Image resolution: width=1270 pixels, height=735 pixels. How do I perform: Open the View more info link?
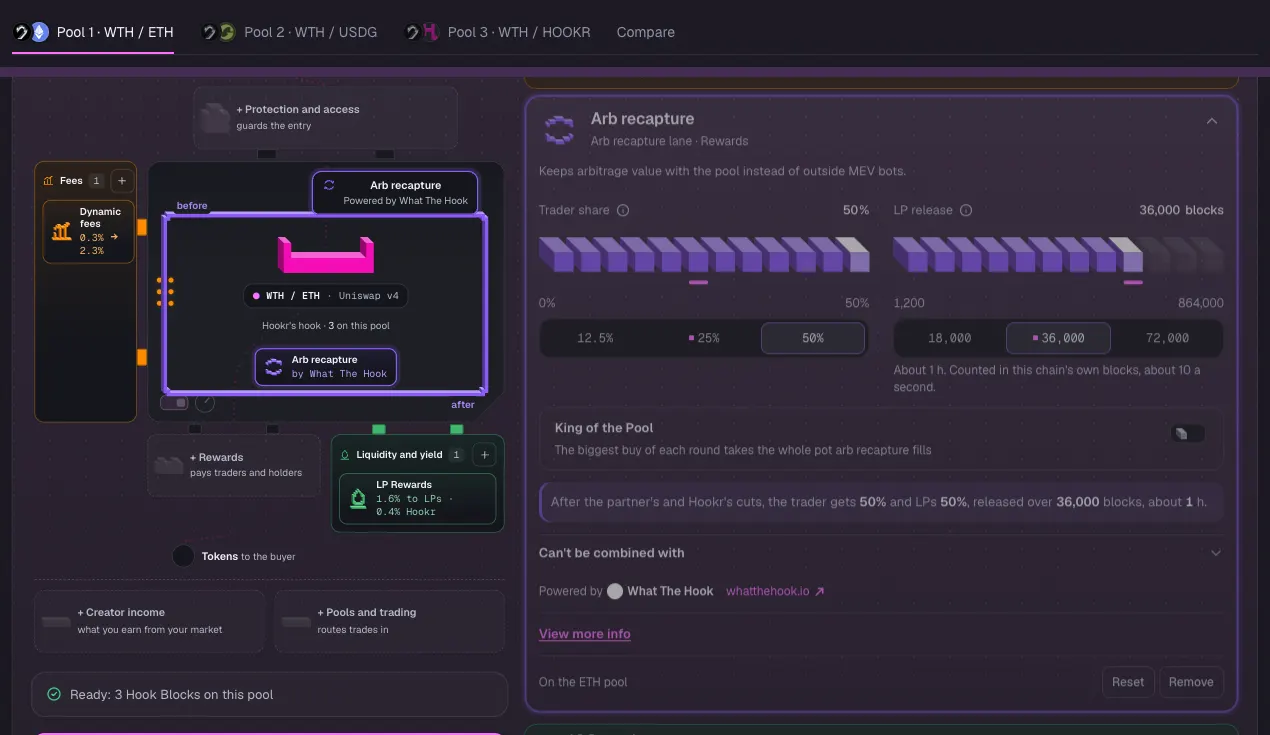[x=585, y=633]
